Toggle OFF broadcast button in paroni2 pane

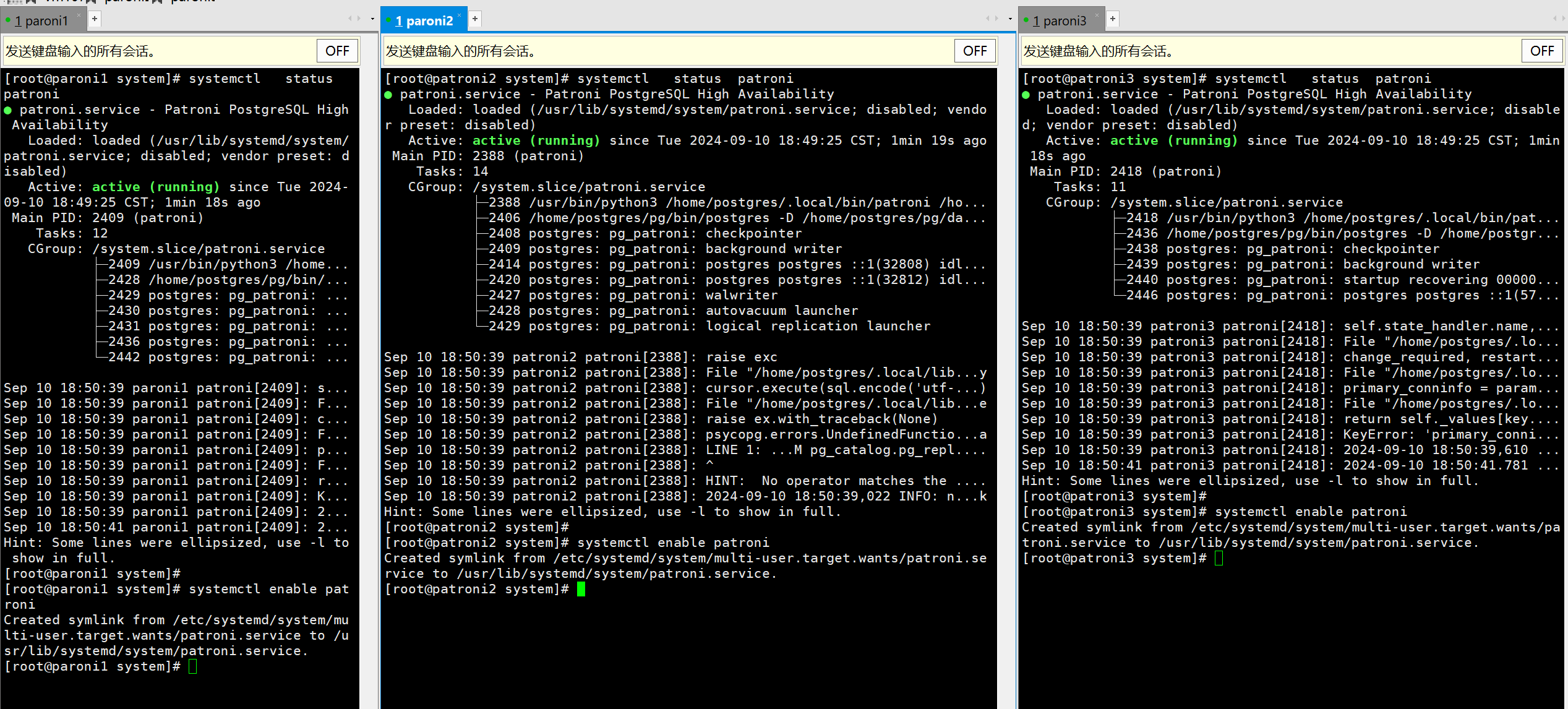point(975,51)
